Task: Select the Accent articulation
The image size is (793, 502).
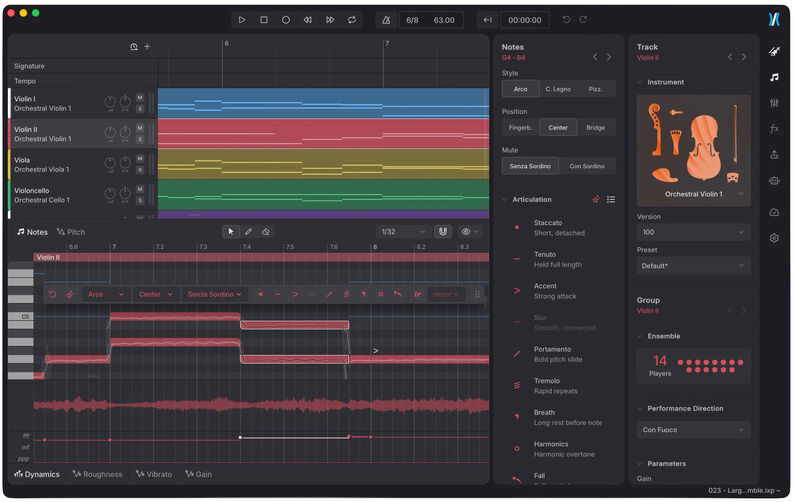Action: coord(559,291)
